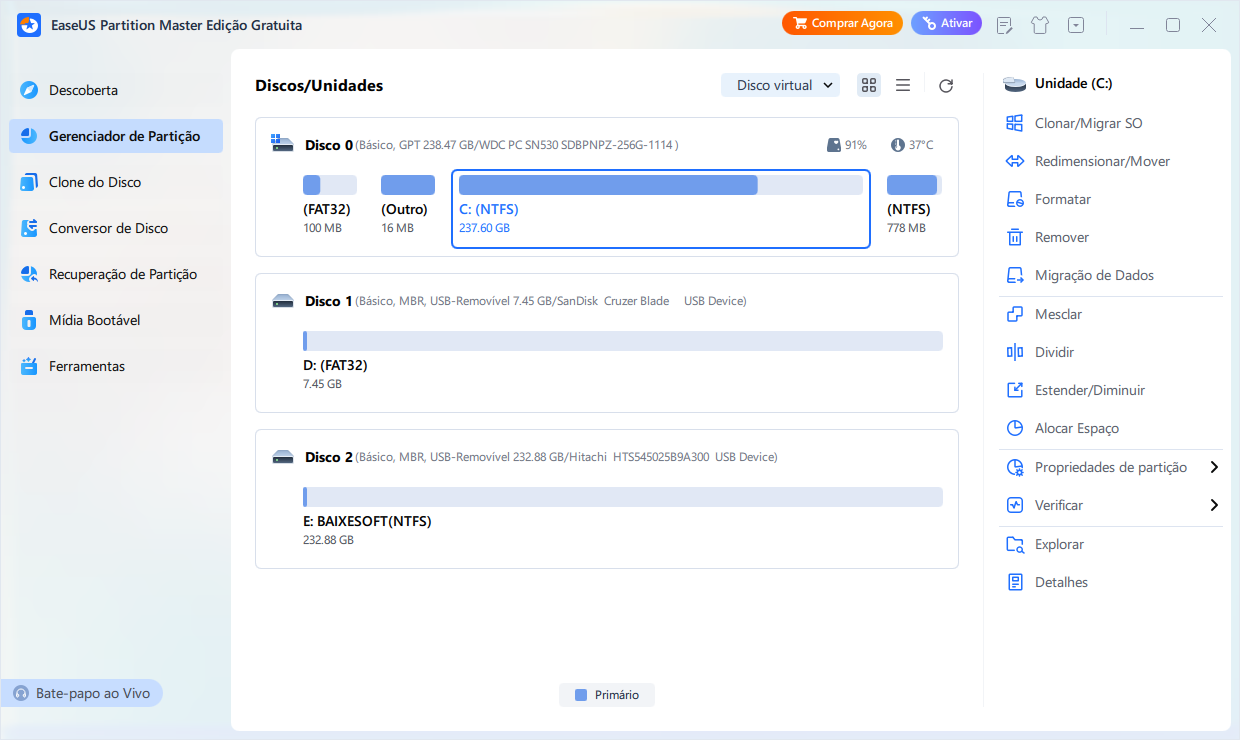Select the D: FAT32 partition bar
The width and height of the screenshot is (1240, 740).
click(x=622, y=341)
